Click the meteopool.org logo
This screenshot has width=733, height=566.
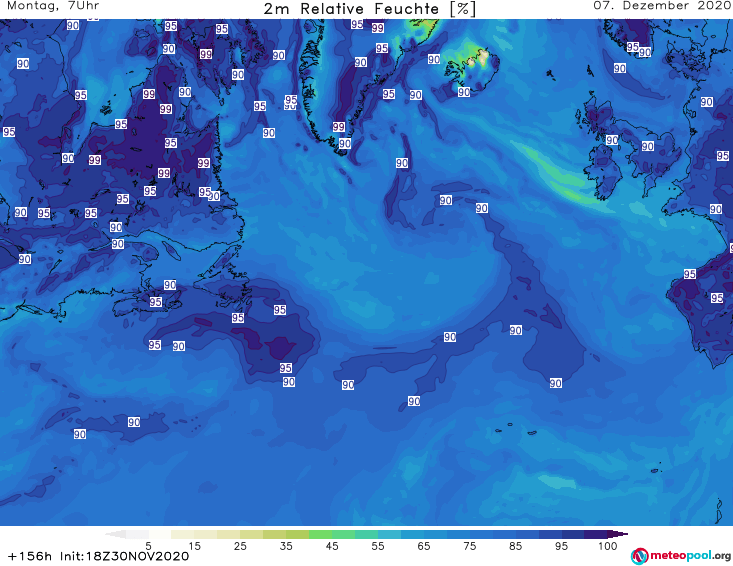pyautogui.click(x=681, y=556)
